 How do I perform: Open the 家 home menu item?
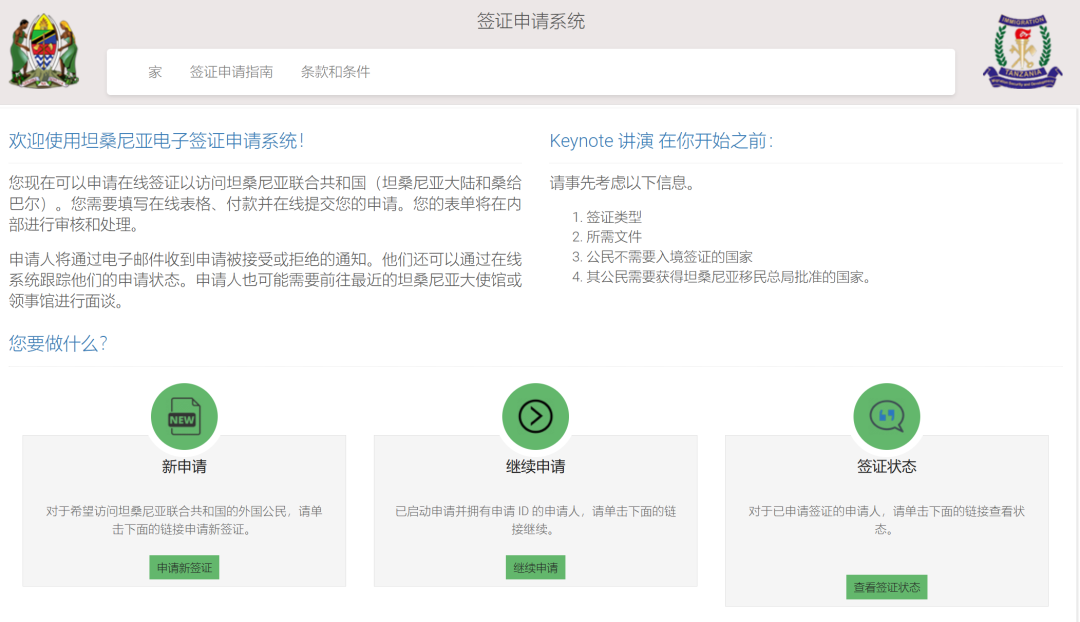click(155, 72)
